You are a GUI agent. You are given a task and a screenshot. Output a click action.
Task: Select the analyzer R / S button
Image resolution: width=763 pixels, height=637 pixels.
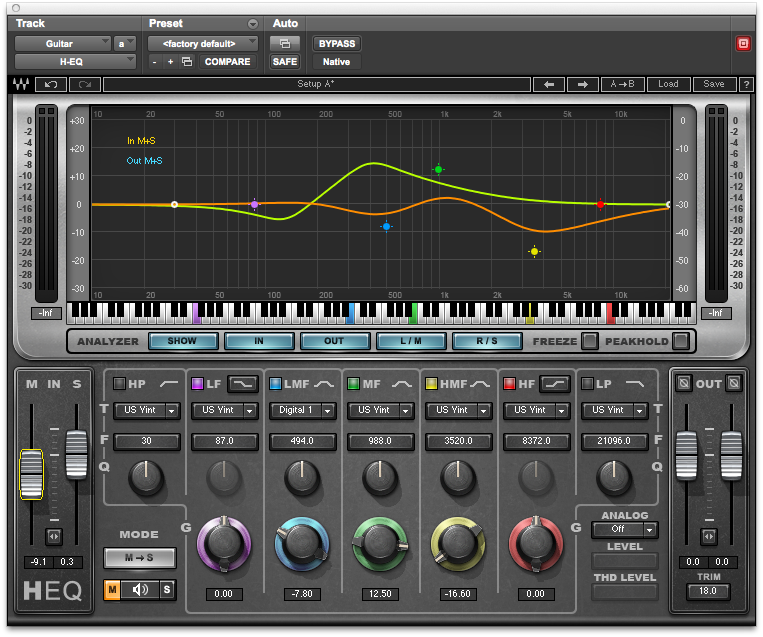487,341
